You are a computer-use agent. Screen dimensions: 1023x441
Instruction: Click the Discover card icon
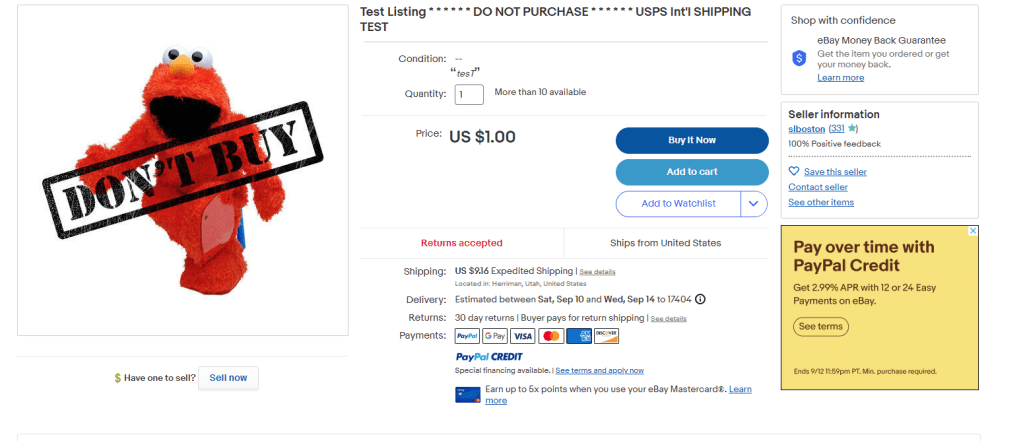606,336
